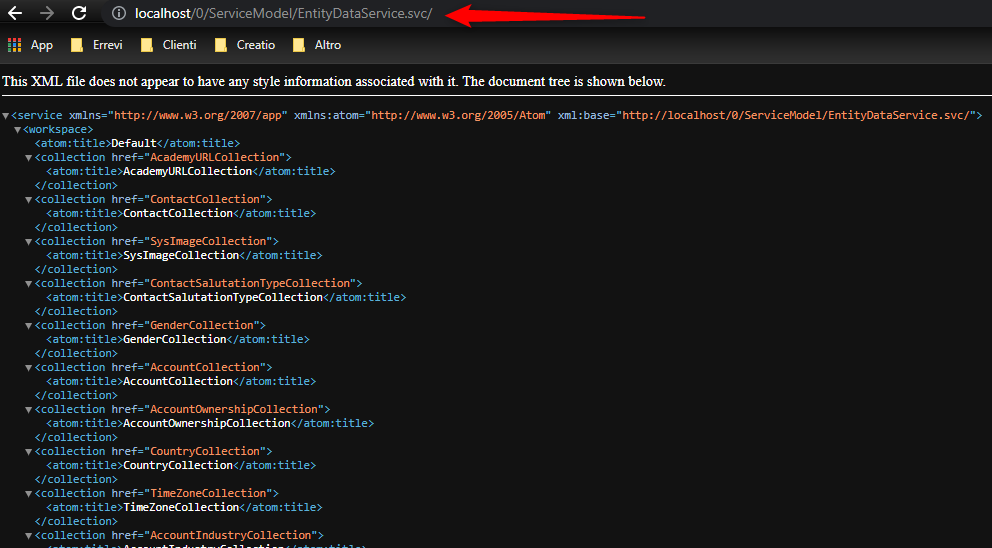Open the Creatio bookmark folder

pyautogui.click(x=245, y=45)
